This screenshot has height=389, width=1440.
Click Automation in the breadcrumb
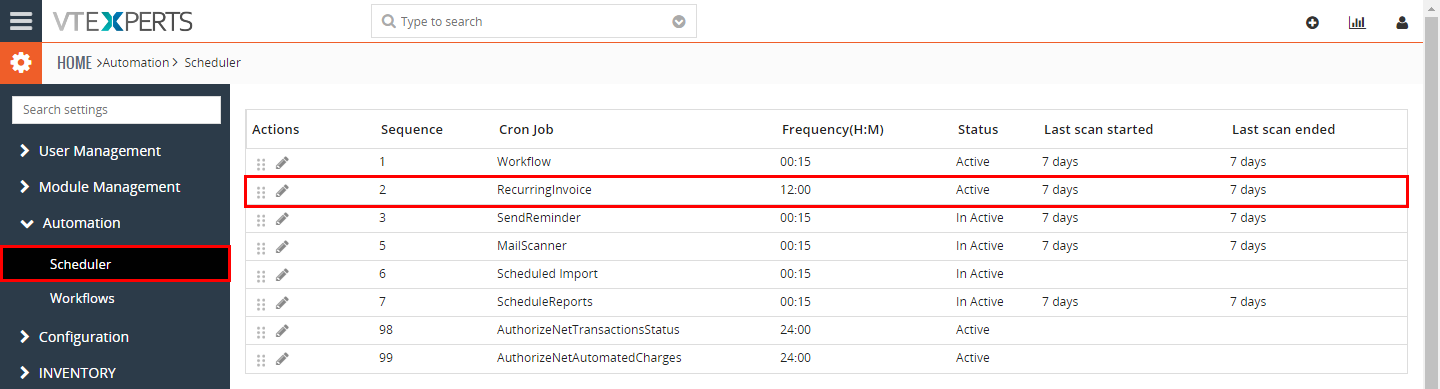(x=136, y=62)
